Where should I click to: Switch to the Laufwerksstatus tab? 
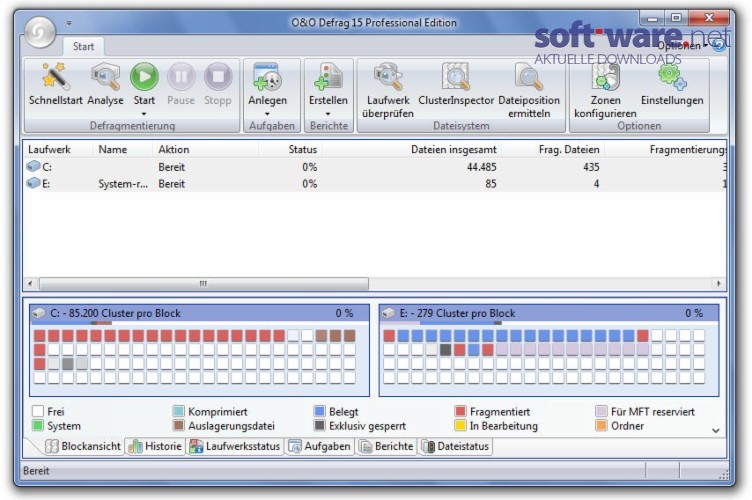pyautogui.click(x=235, y=446)
